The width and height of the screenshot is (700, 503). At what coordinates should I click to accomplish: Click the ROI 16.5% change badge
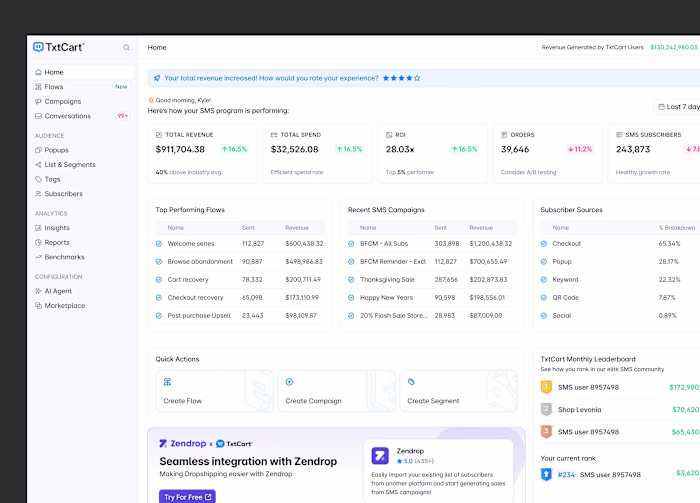click(464, 149)
